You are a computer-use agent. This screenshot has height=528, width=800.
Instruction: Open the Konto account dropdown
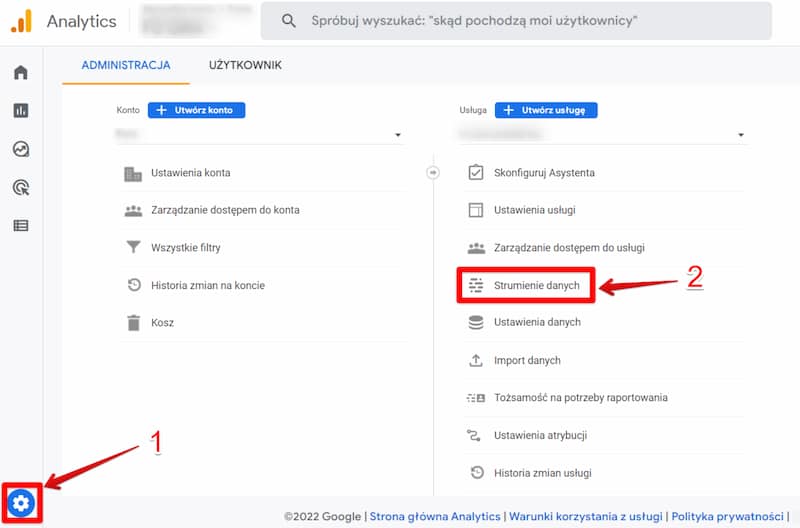pyautogui.click(x=259, y=135)
